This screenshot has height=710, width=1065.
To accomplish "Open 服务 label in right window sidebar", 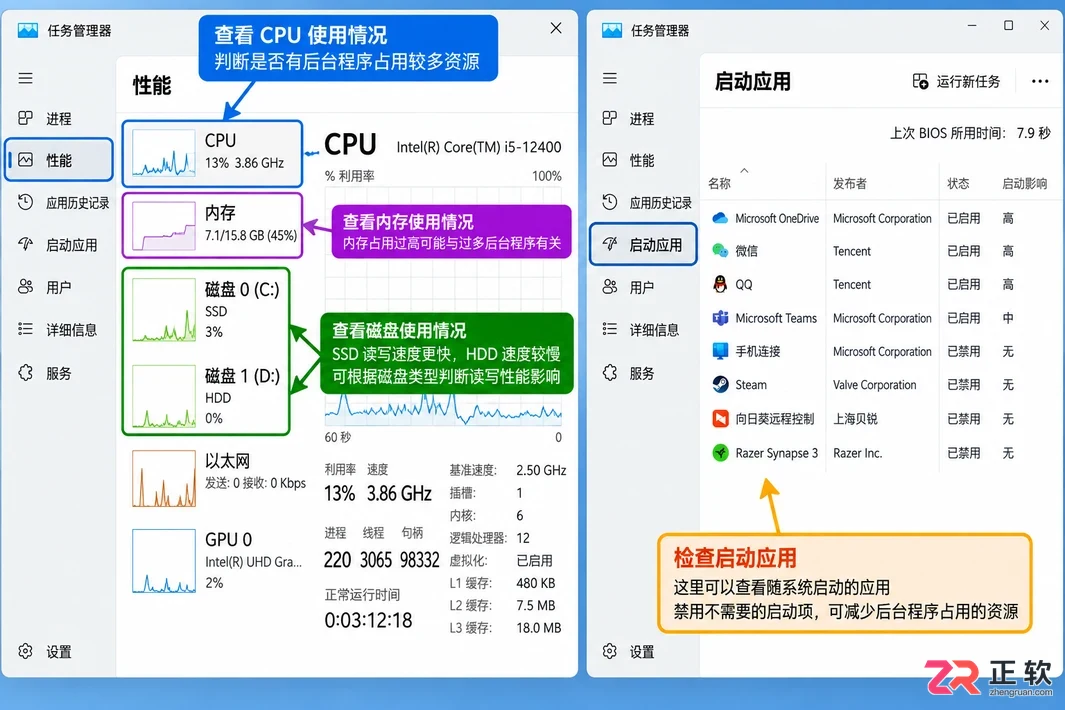I will 642,373.
